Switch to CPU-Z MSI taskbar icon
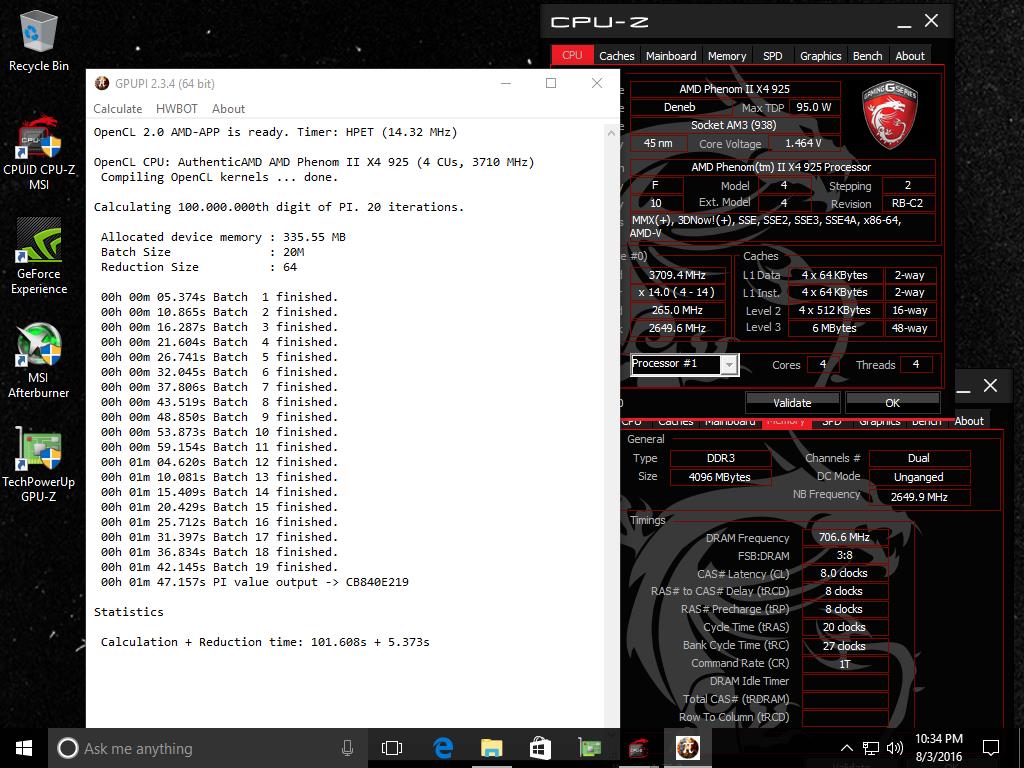The width and height of the screenshot is (1024, 768). click(638, 748)
